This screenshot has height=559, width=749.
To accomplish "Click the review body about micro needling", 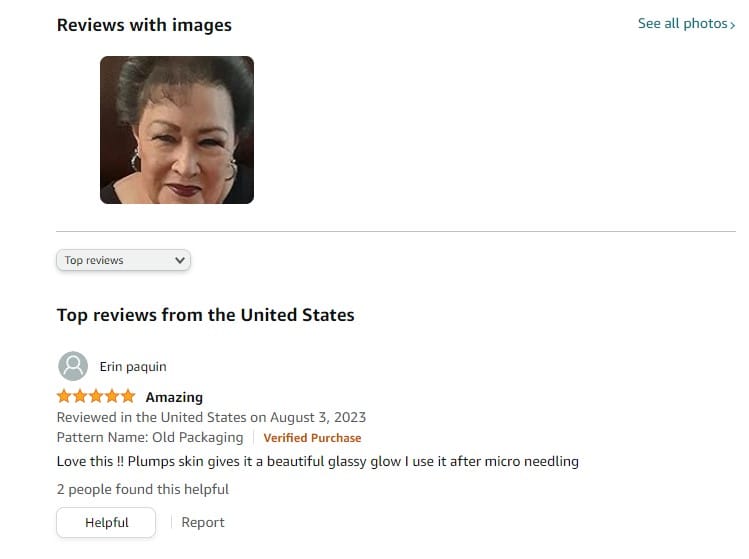I will [x=318, y=462].
